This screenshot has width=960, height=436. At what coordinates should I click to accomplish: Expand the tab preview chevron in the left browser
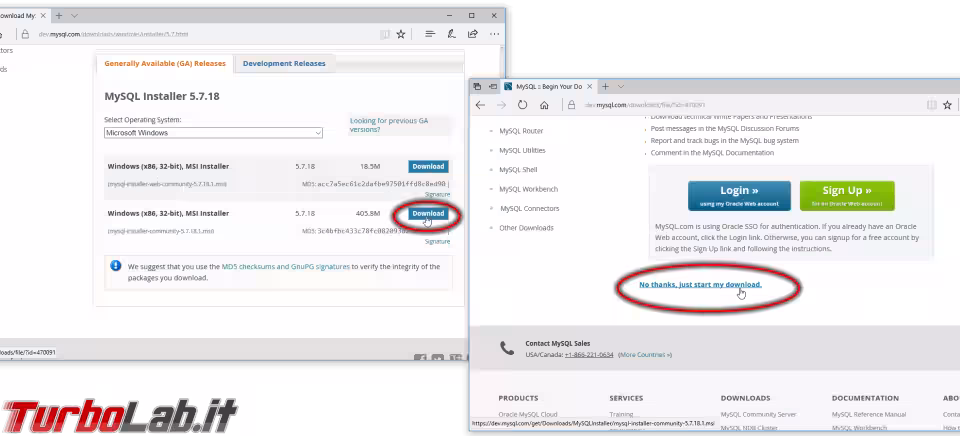[76, 16]
